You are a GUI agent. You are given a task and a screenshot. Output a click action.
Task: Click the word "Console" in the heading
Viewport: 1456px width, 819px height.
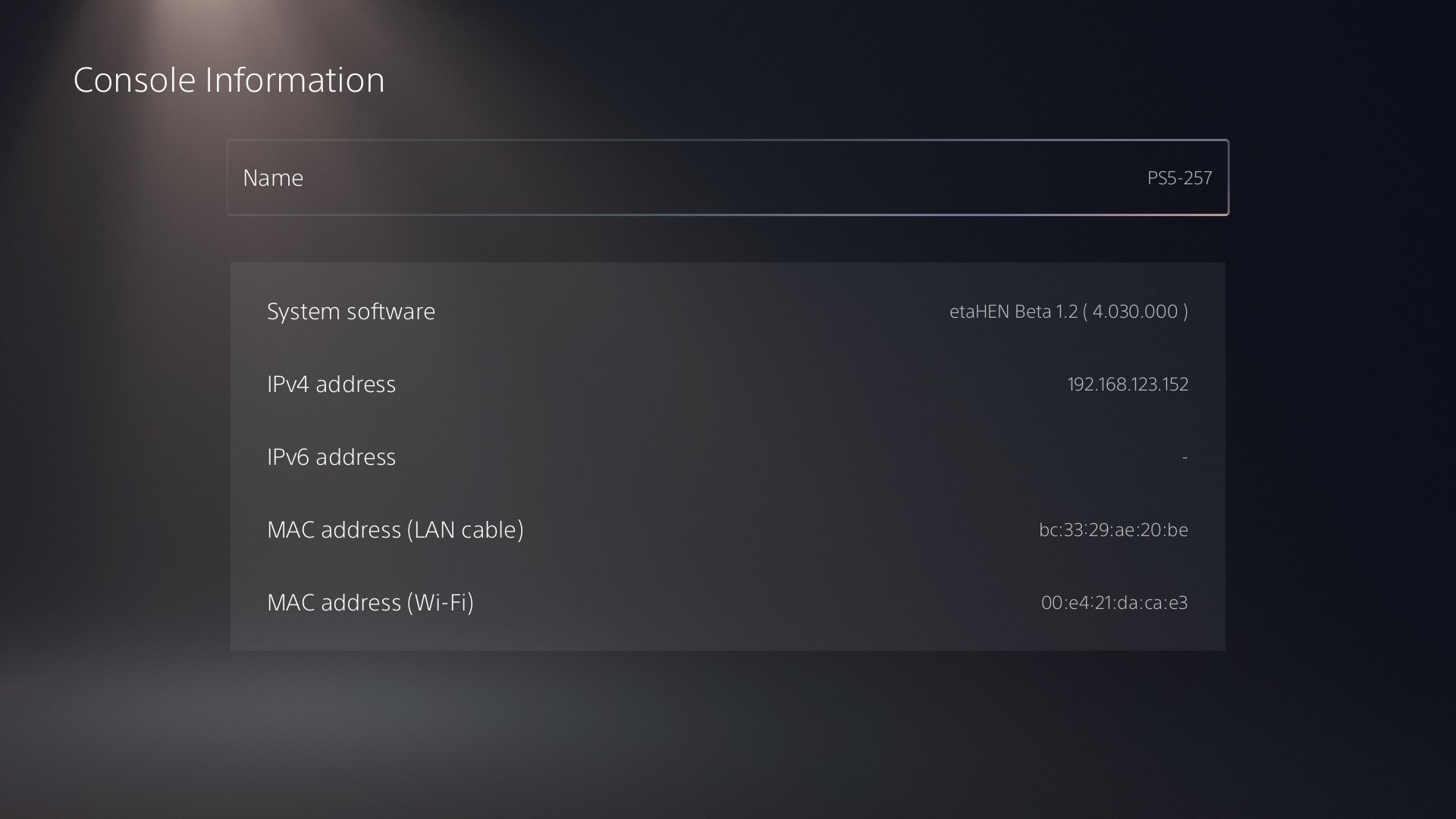(x=134, y=80)
